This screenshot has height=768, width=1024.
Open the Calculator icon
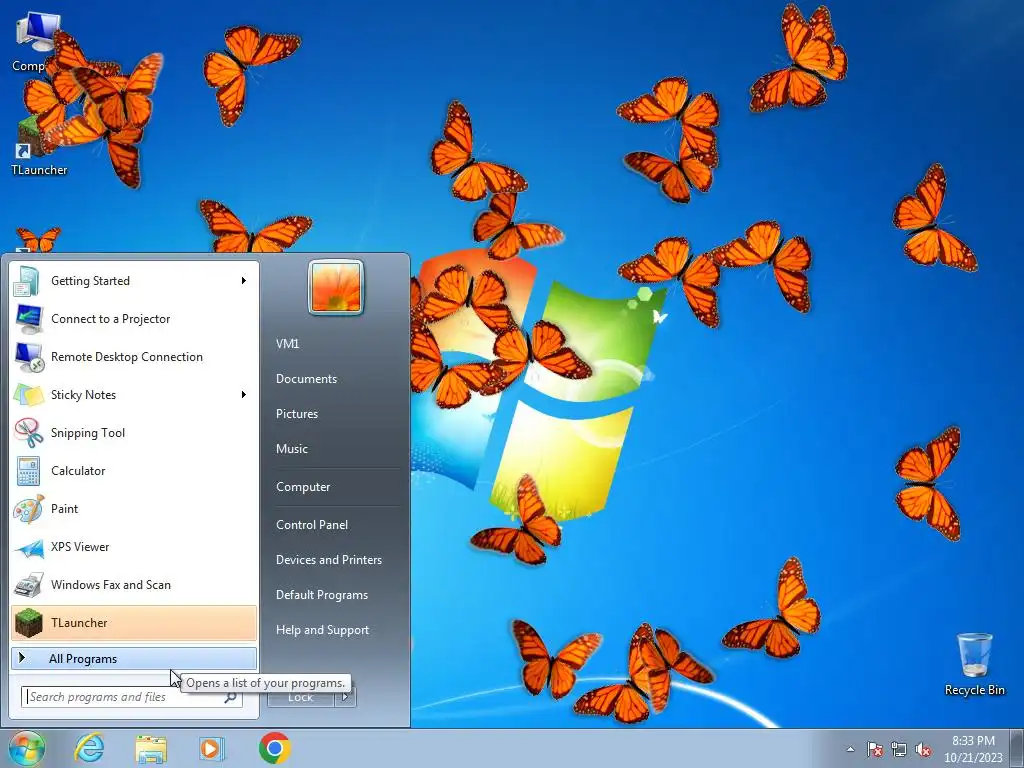28,471
